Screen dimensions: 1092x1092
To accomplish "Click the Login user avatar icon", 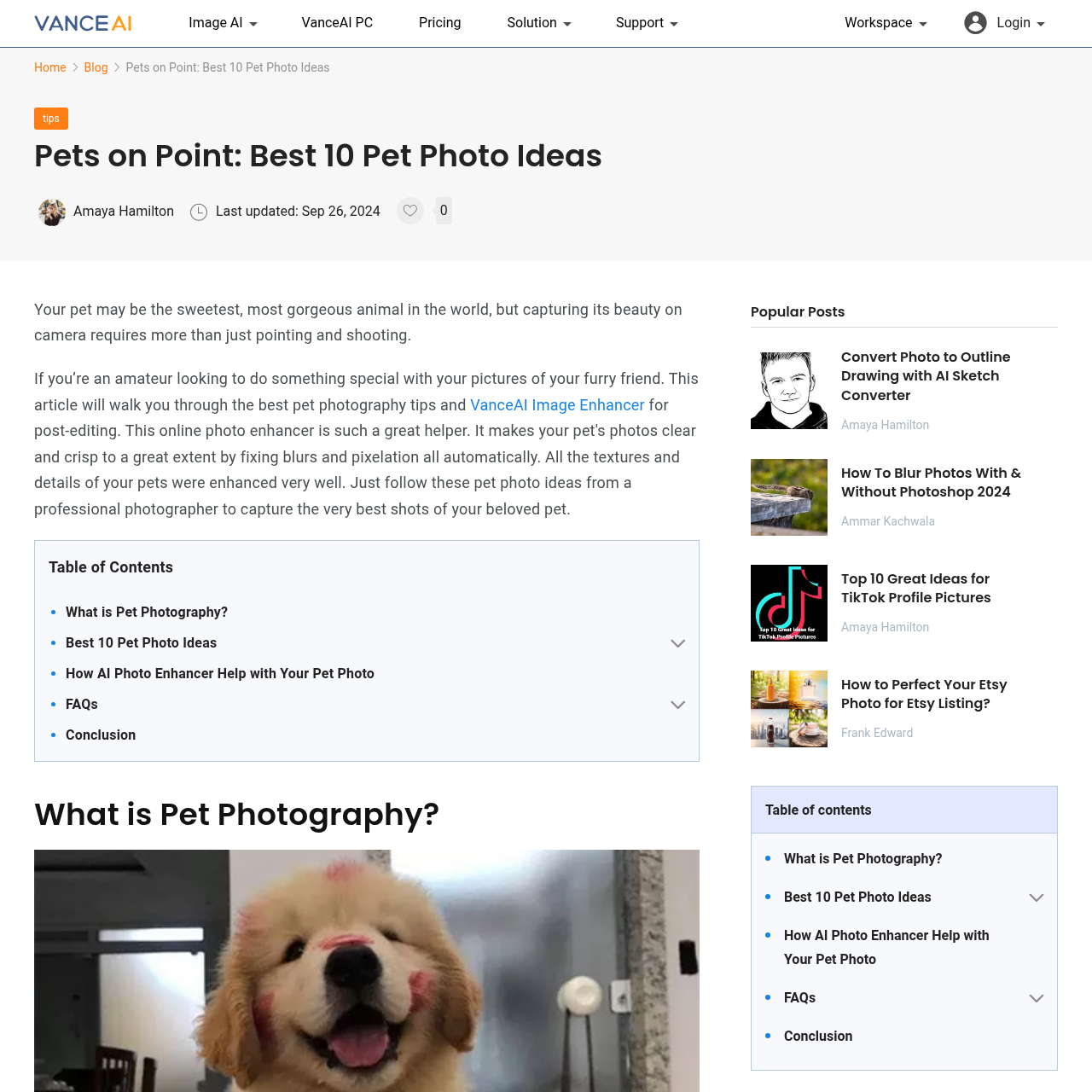I will click(x=975, y=23).
